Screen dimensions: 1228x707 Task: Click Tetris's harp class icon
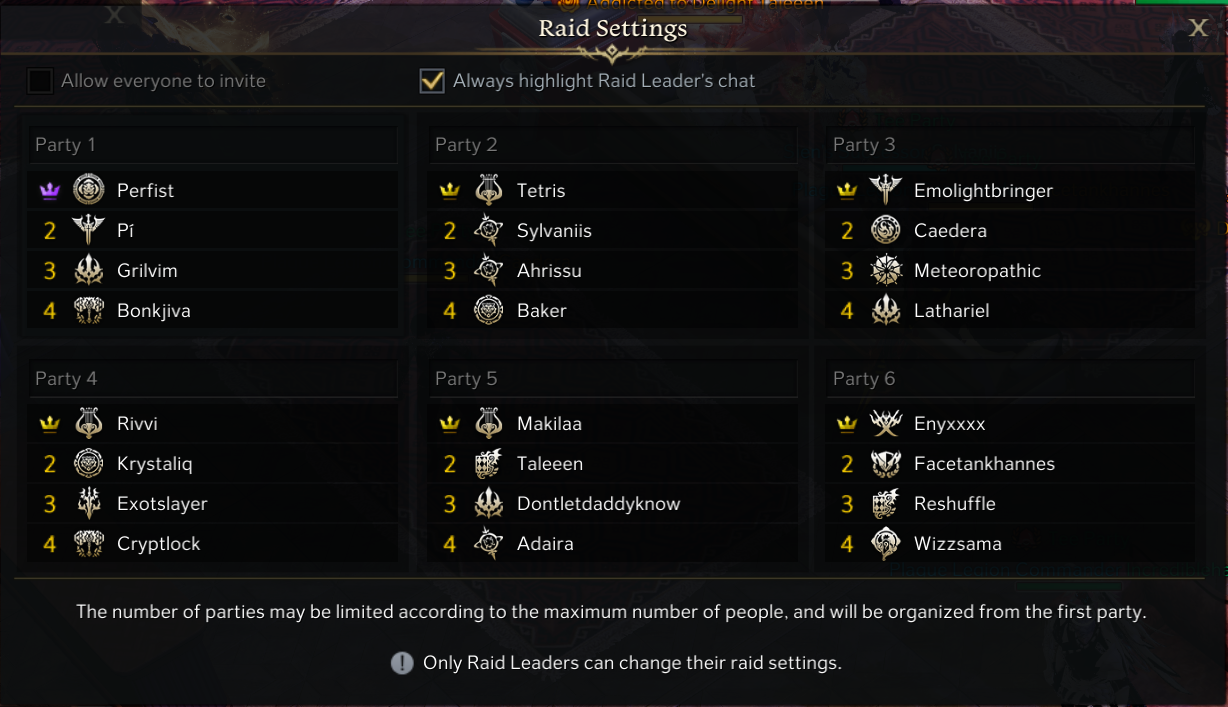click(x=488, y=190)
